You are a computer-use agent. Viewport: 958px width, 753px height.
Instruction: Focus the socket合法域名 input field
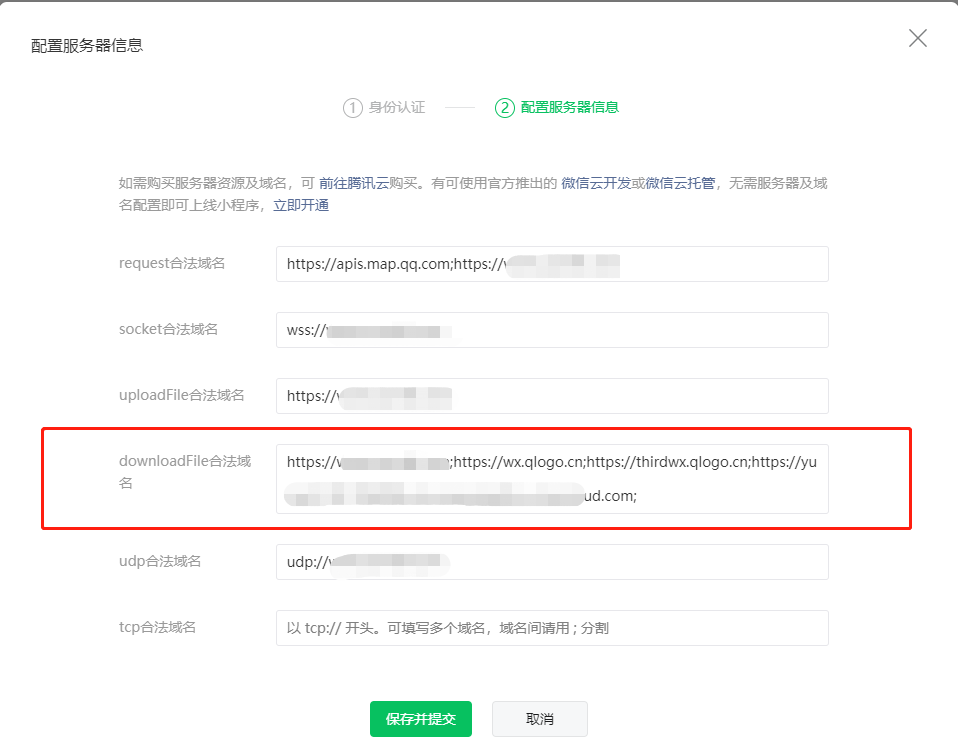[x=552, y=330]
